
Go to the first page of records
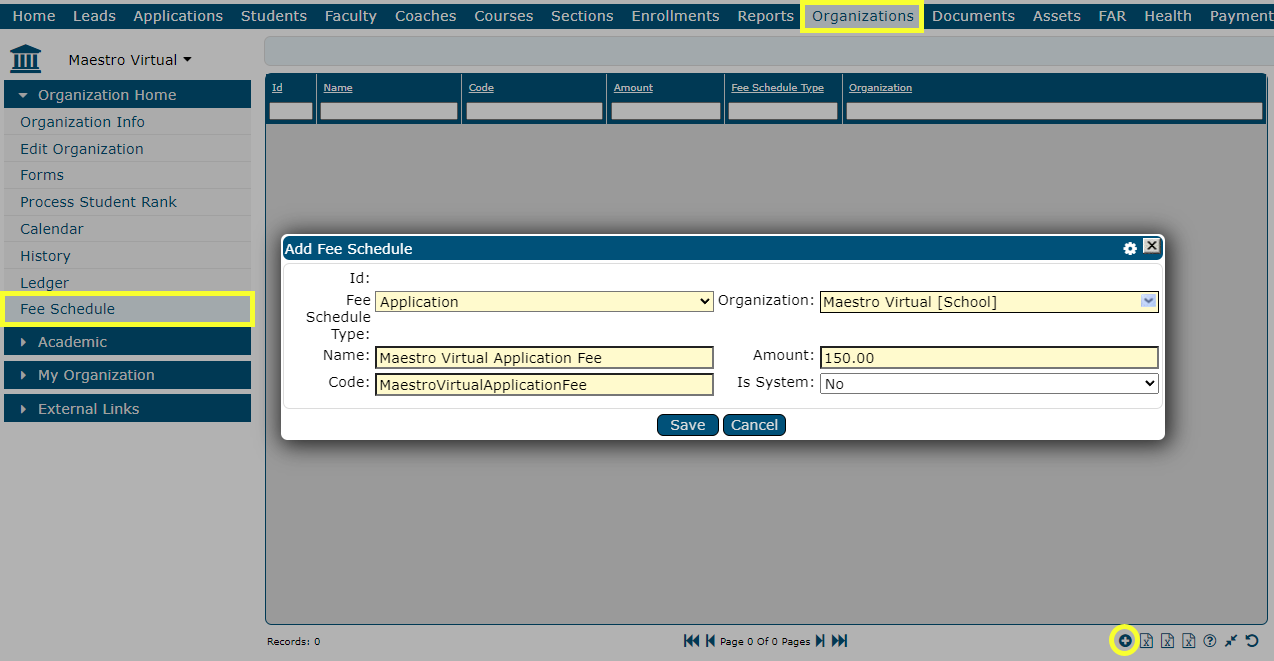pos(691,641)
